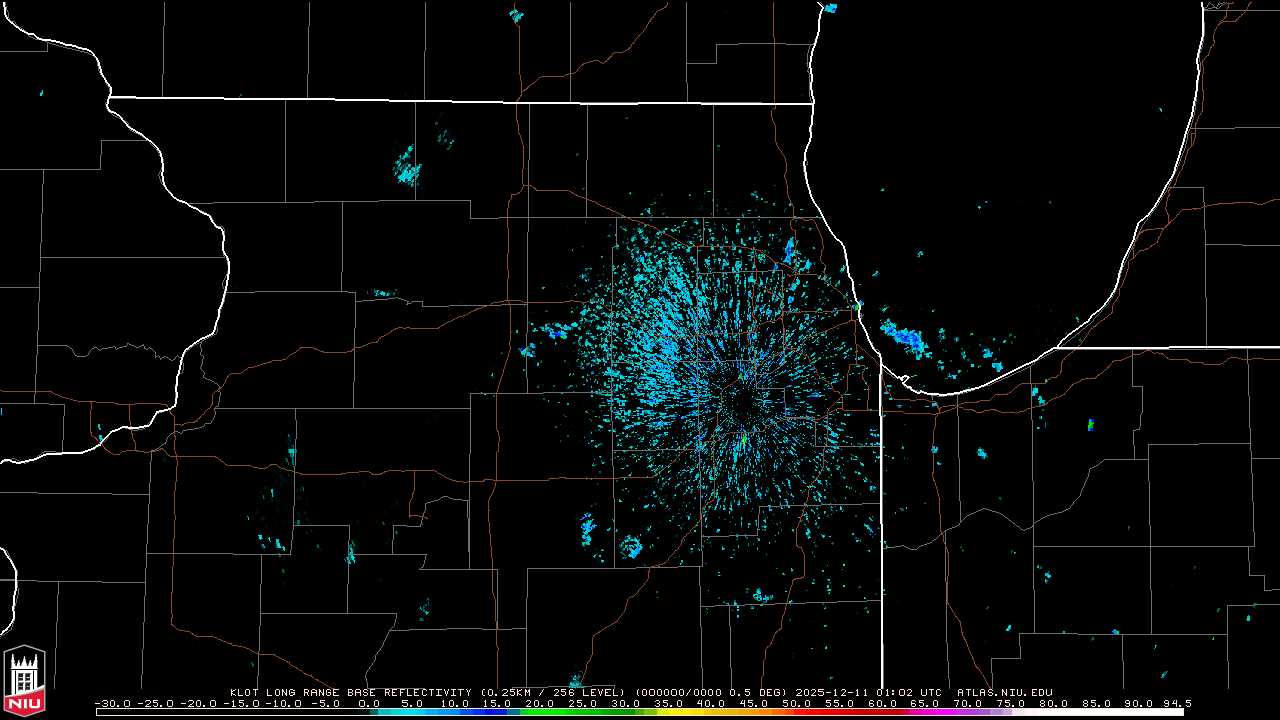The image size is (1280, 720).
Task: Click the 20.0 dBZ green color on scale
Action: coord(540,712)
